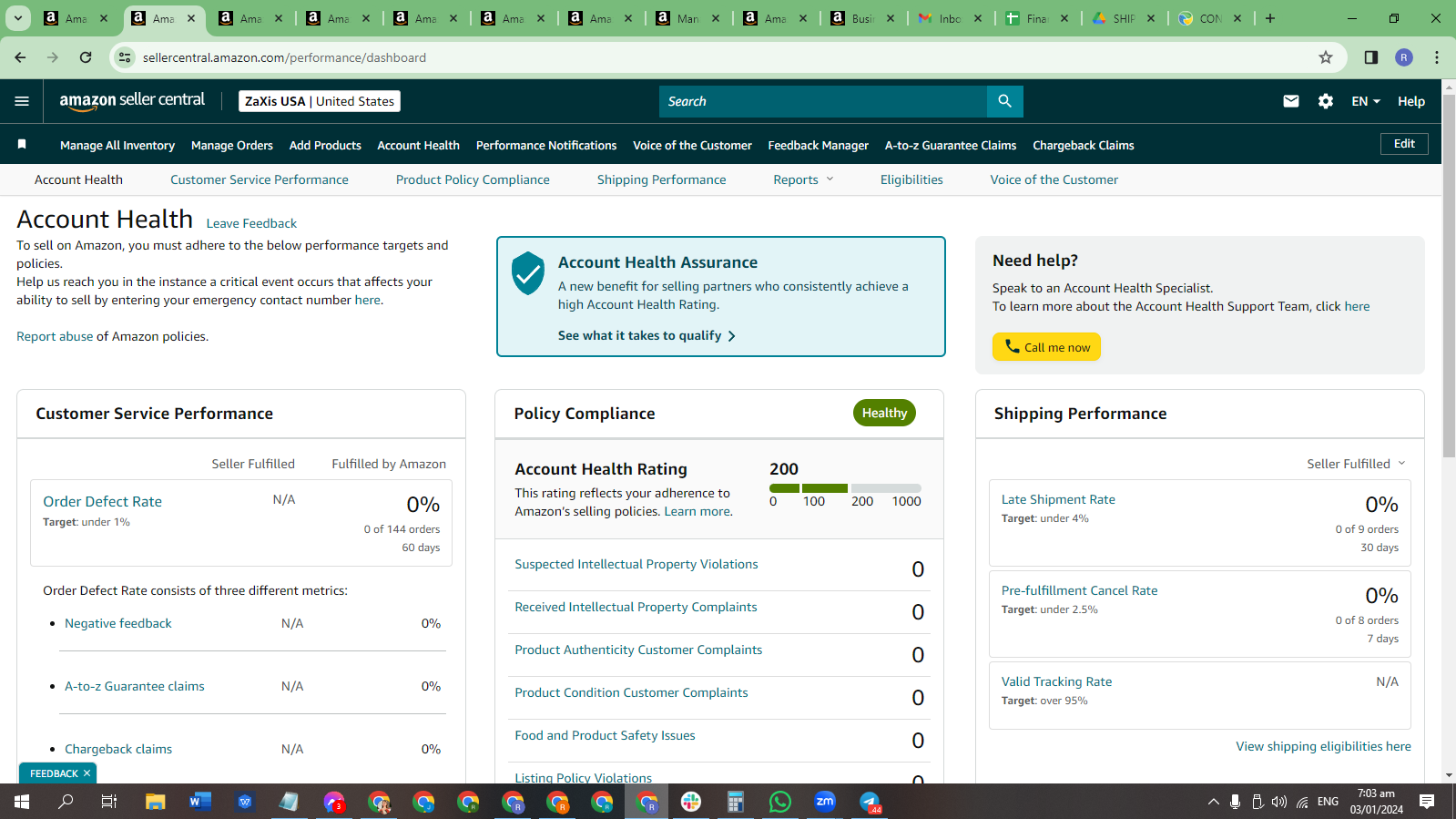The image size is (1456, 819).
Task: Open the Product Policy Compliance tab
Action: point(473,179)
